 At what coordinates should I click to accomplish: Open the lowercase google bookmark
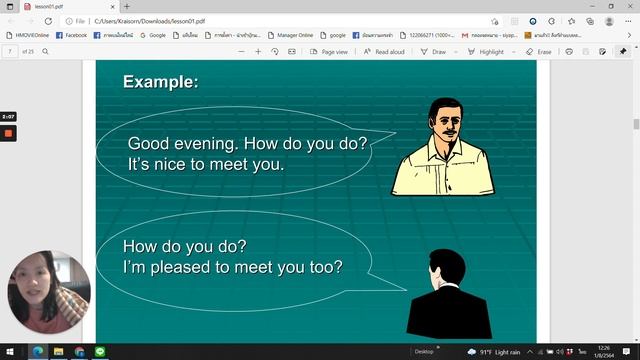coord(333,36)
